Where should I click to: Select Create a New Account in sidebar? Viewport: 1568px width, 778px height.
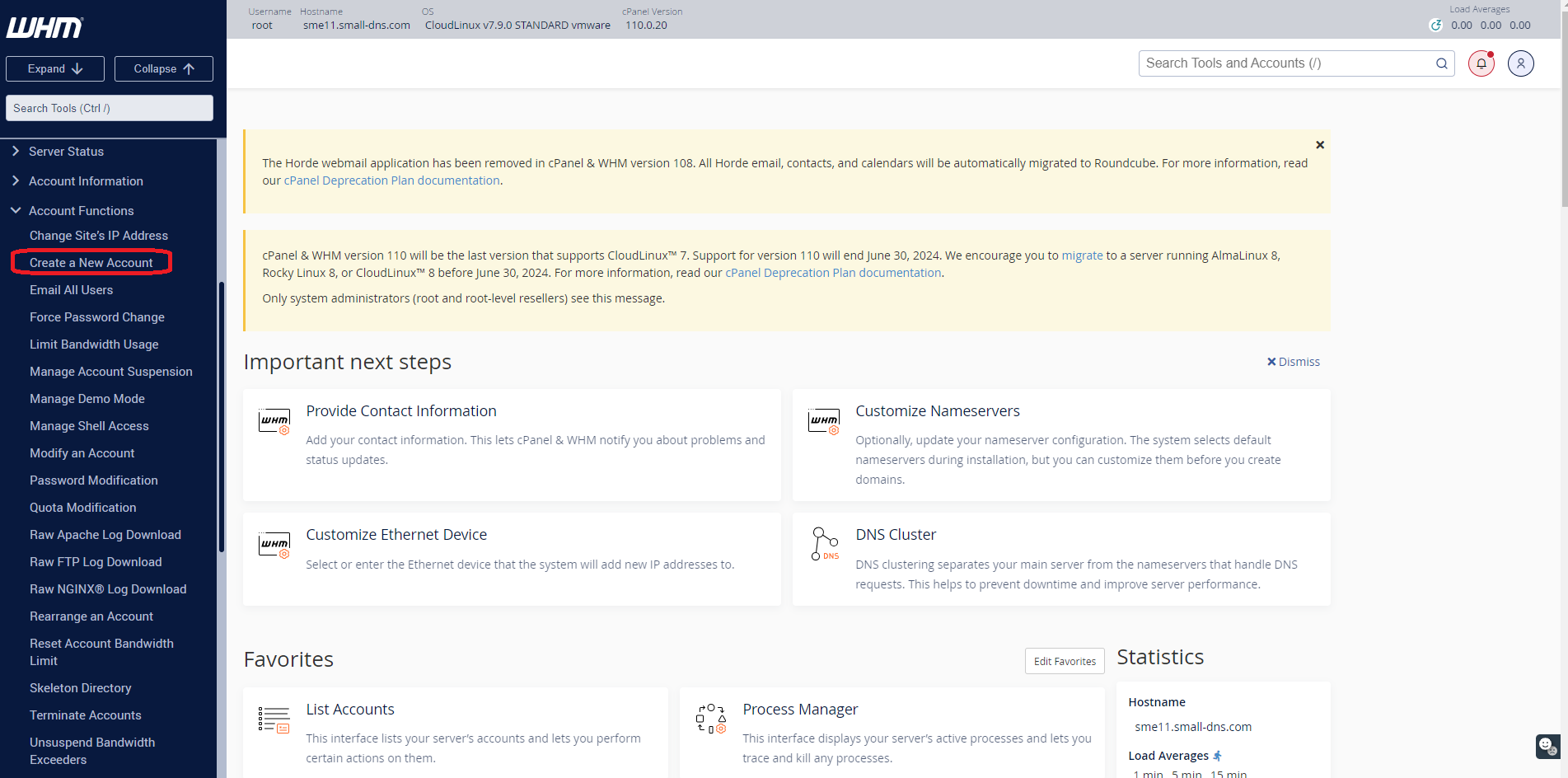click(91, 262)
